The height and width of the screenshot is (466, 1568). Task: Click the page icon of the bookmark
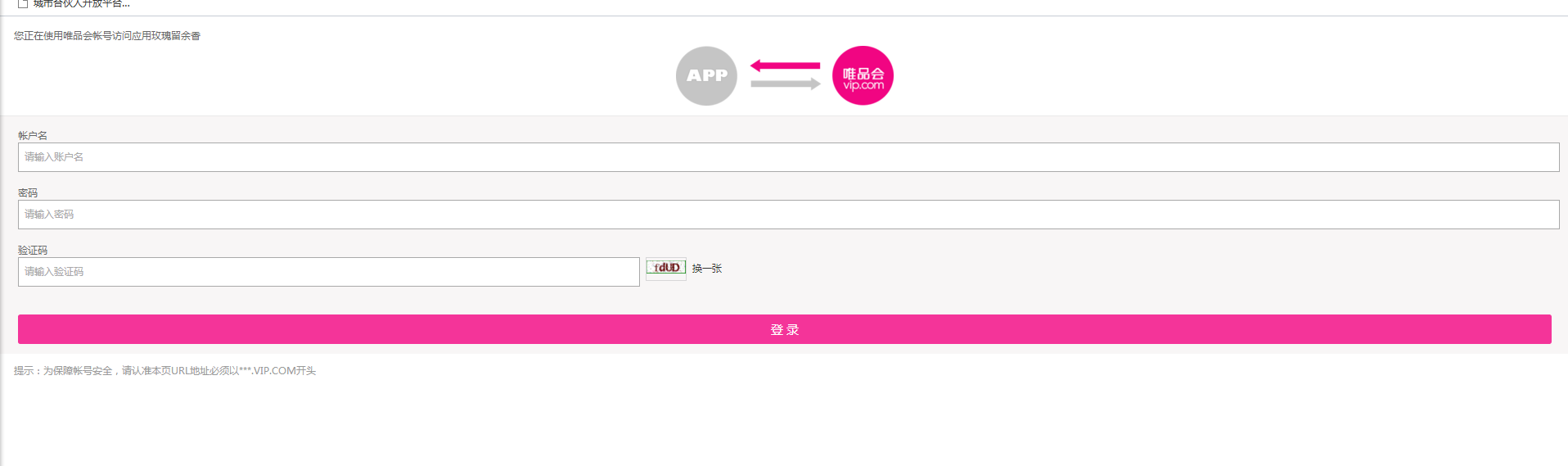pos(23,3)
